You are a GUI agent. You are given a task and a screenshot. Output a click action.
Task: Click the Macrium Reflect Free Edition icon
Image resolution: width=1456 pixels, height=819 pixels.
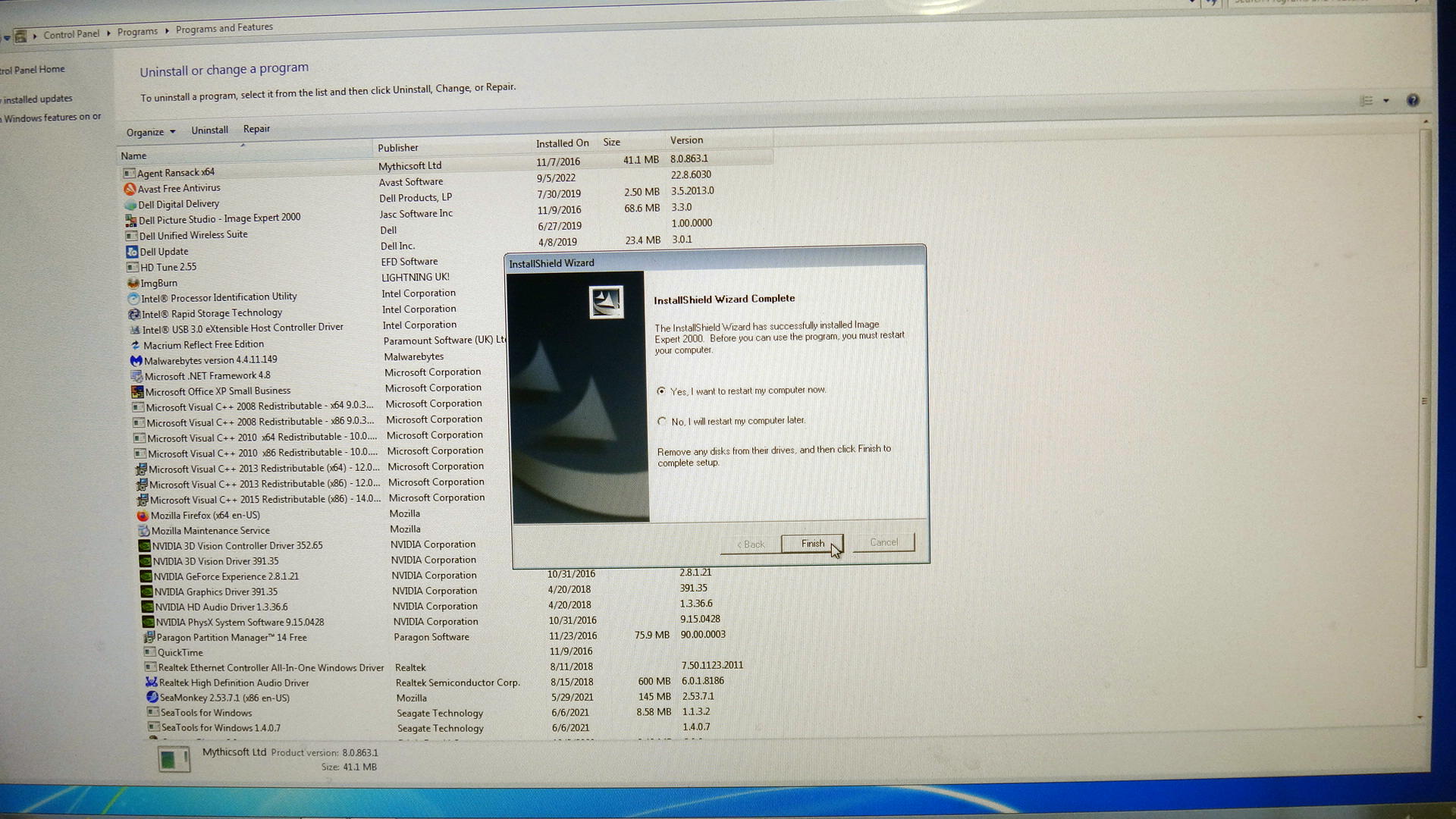(x=135, y=345)
